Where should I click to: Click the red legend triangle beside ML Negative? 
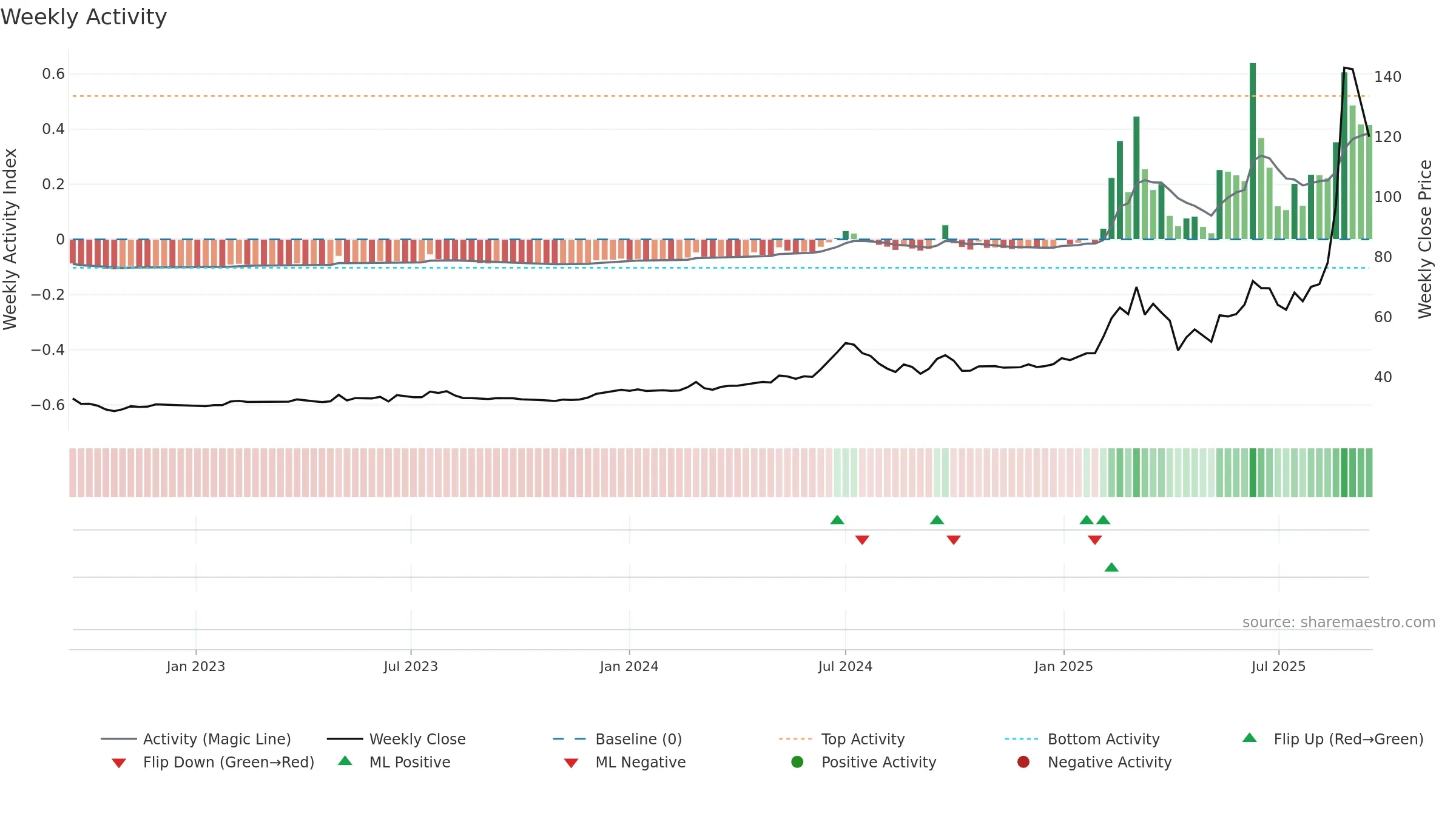pos(571,763)
